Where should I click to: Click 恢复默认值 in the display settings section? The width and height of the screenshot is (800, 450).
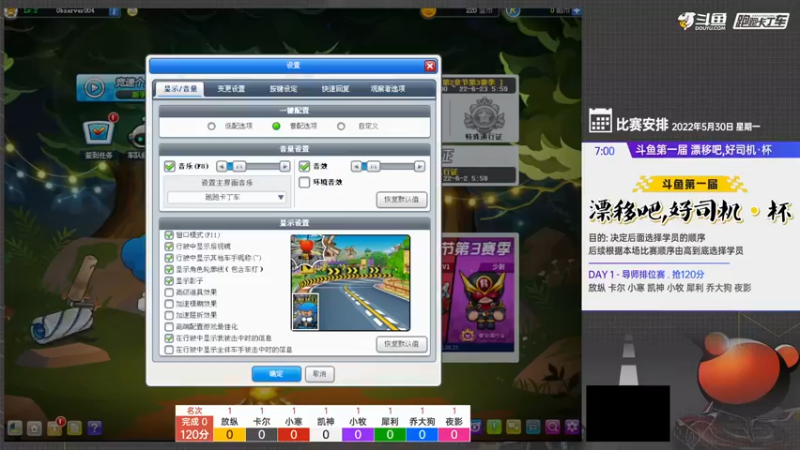[402, 344]
